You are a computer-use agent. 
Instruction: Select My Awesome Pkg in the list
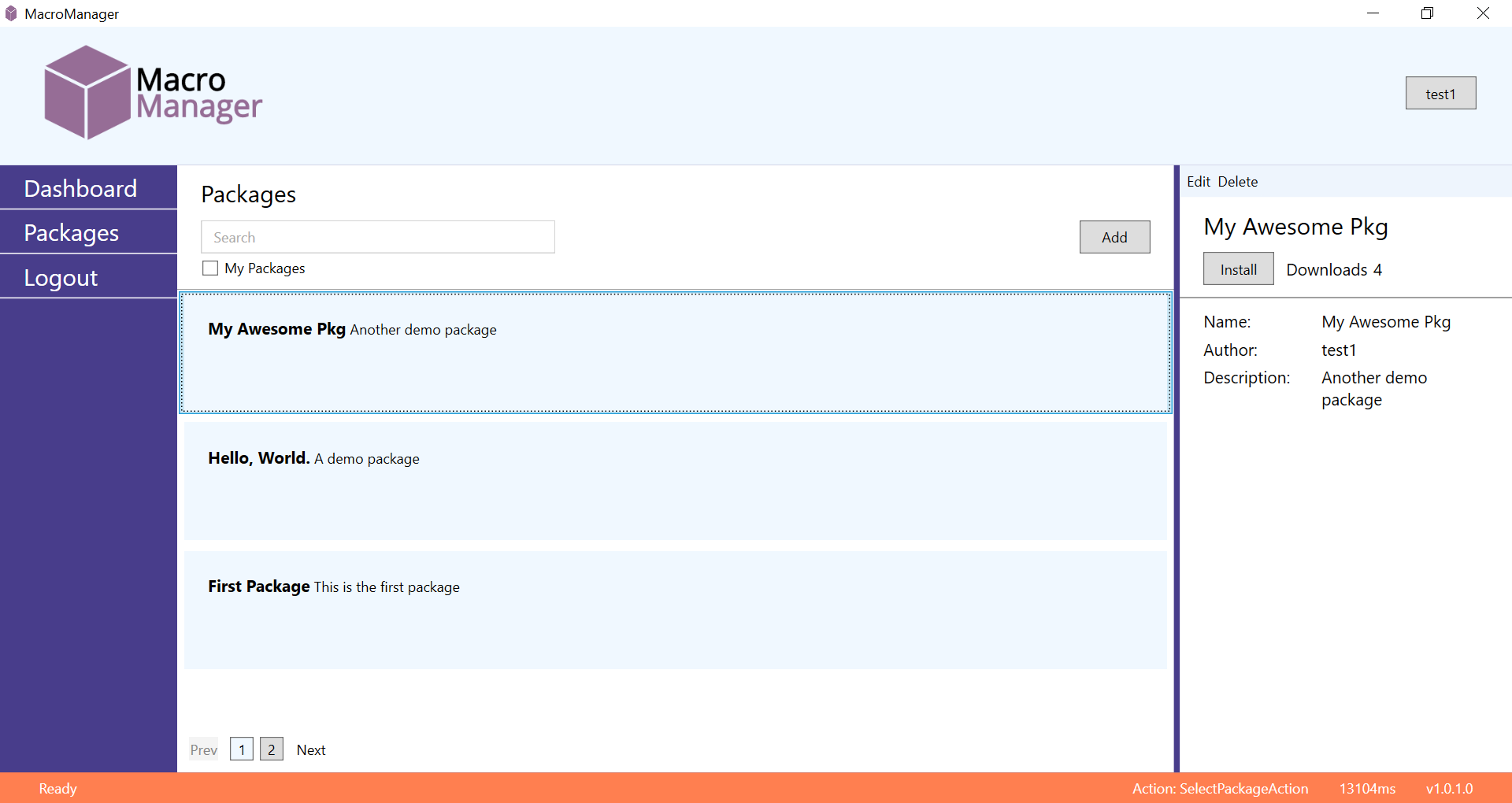tap(675, 353)
